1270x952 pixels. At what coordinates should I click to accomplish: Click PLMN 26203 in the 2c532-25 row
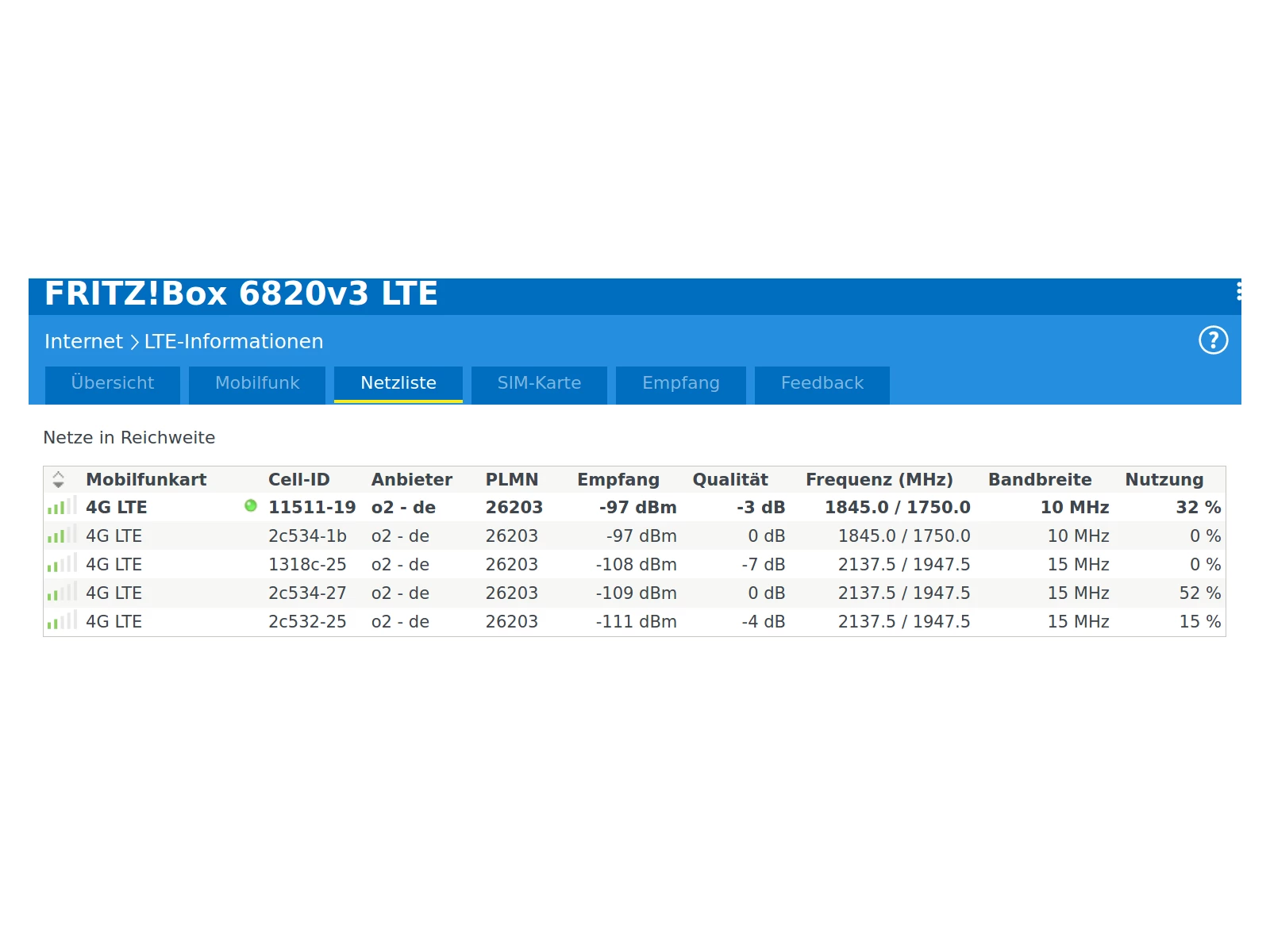tap(512, 621)
